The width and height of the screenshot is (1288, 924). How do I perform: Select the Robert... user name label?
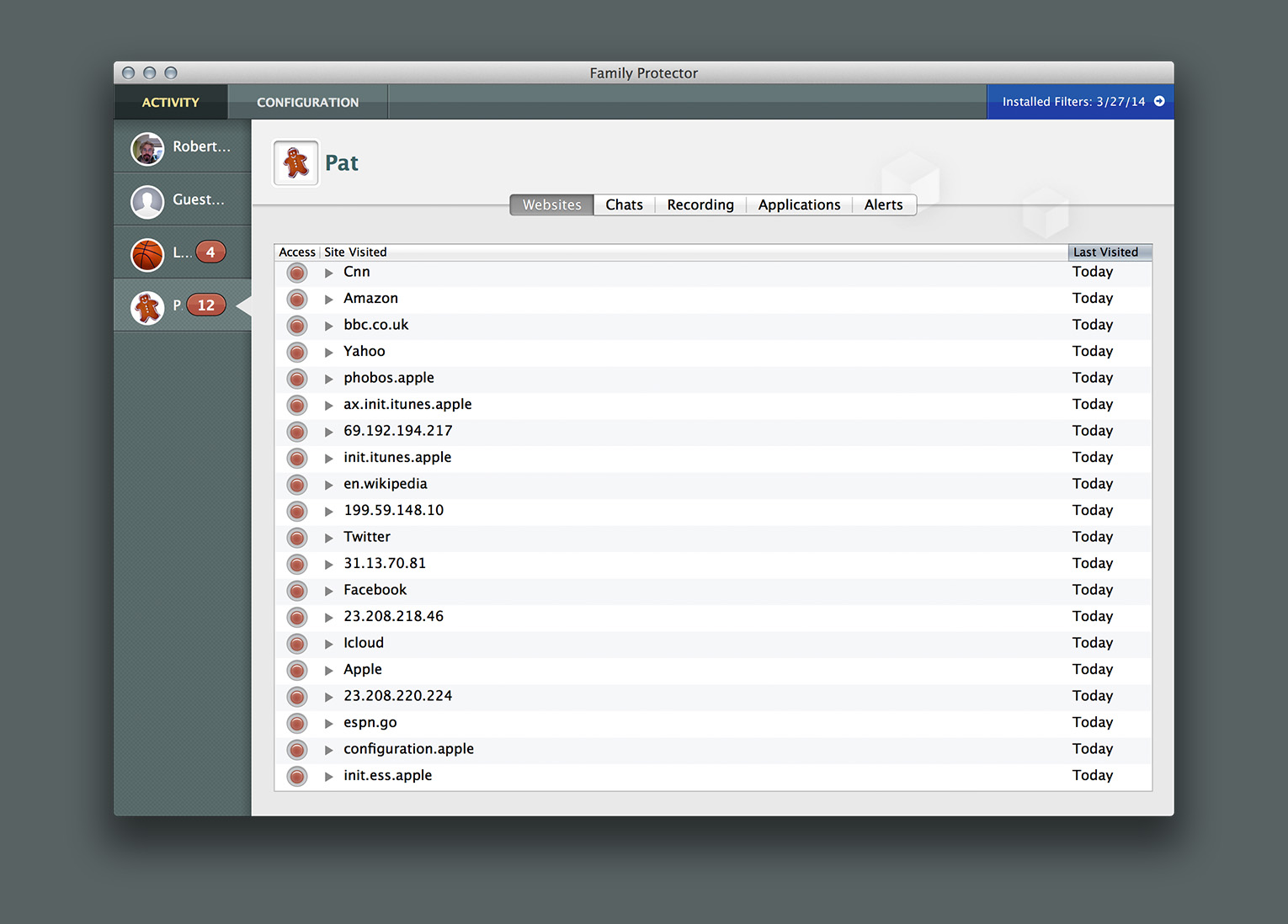pos(202,146)
